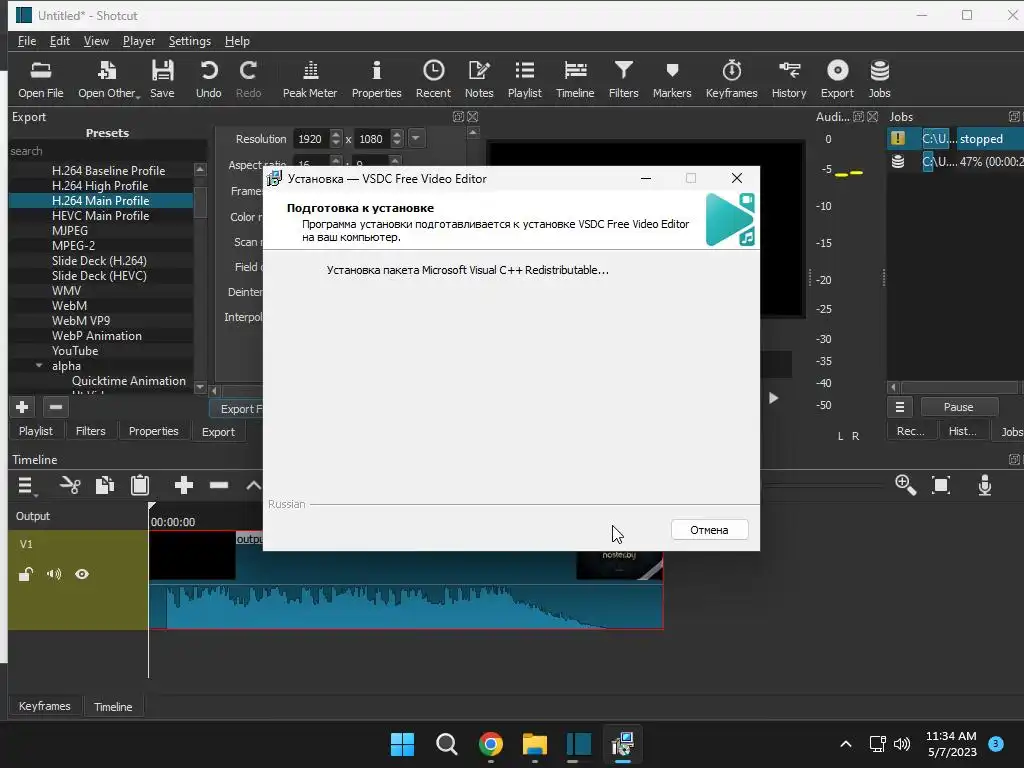Zoom timeline to fit

[941, 485]
